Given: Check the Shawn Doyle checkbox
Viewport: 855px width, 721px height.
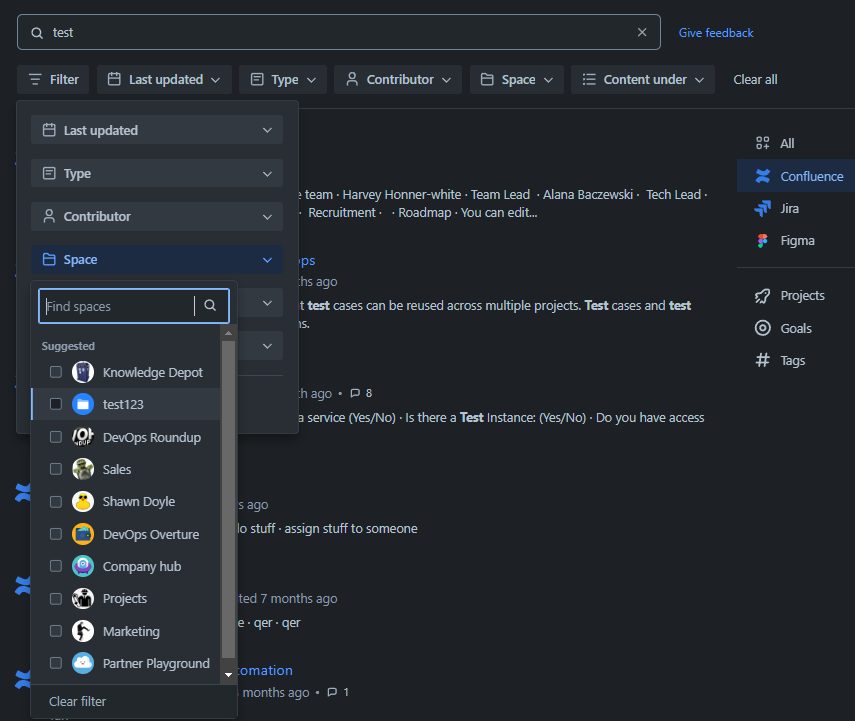Looking at the screenshot, I should click(x=56, y=502).
